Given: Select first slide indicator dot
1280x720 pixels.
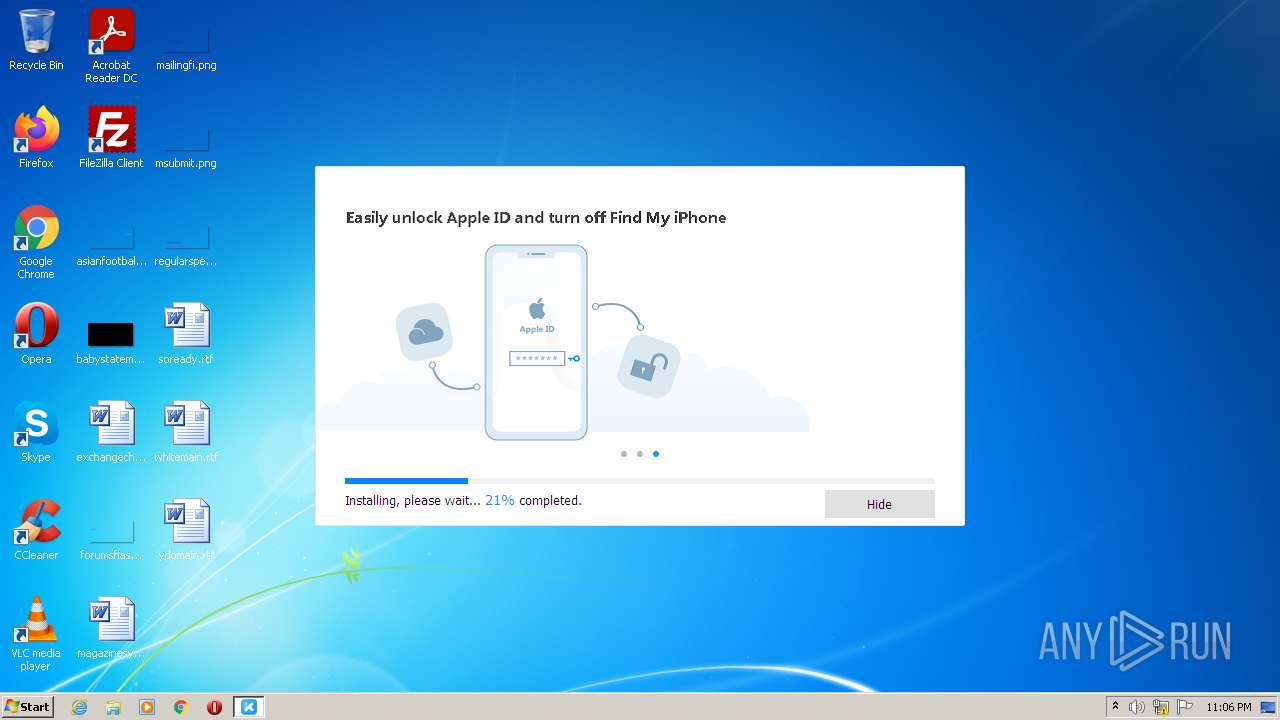Looking at the screenshot, I should [x=624, y=454].
